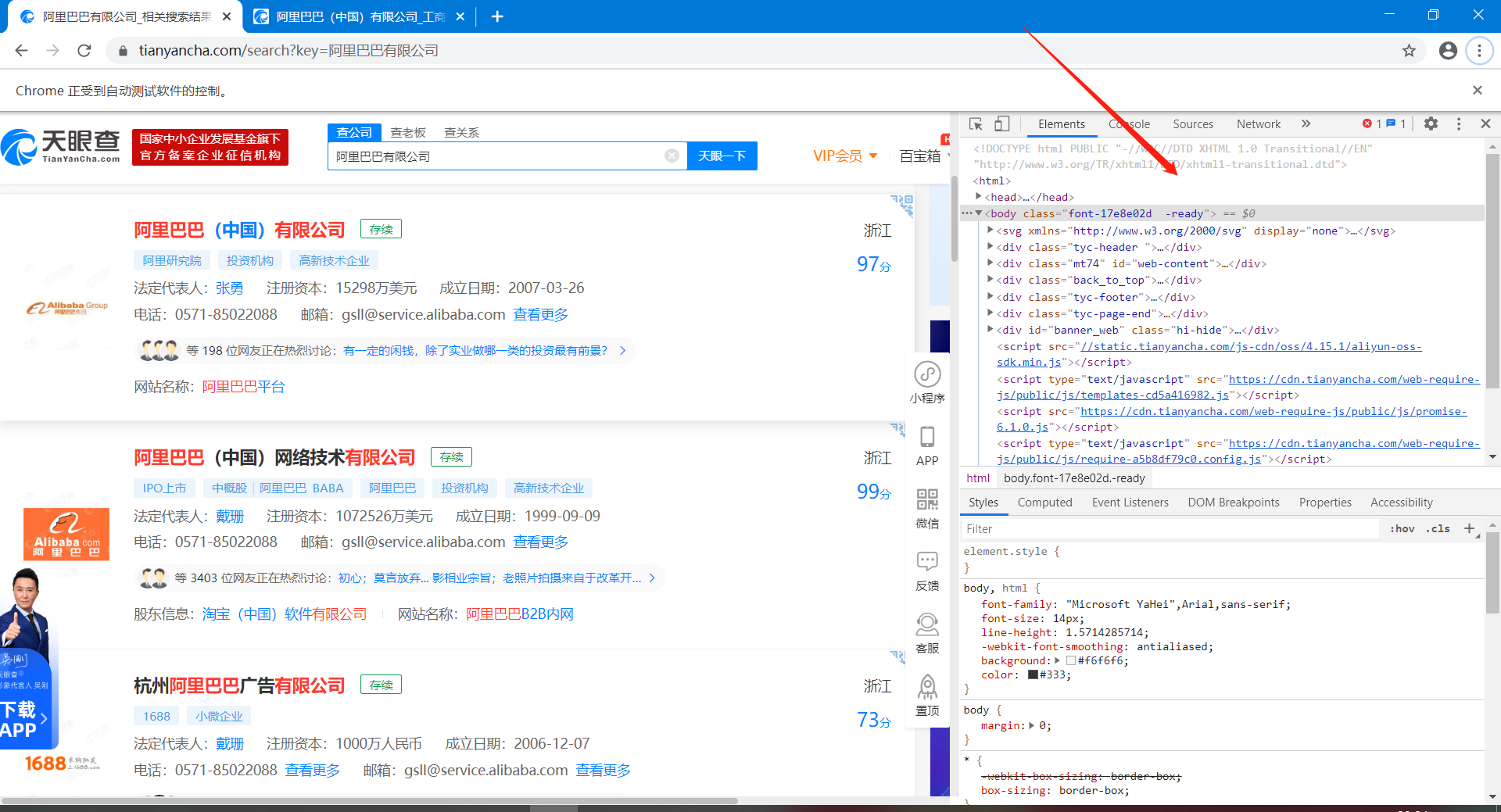1501x812 pixels.
Task: Click the aliyun-oss-sdk script URL link
Action: (1209, 355)
